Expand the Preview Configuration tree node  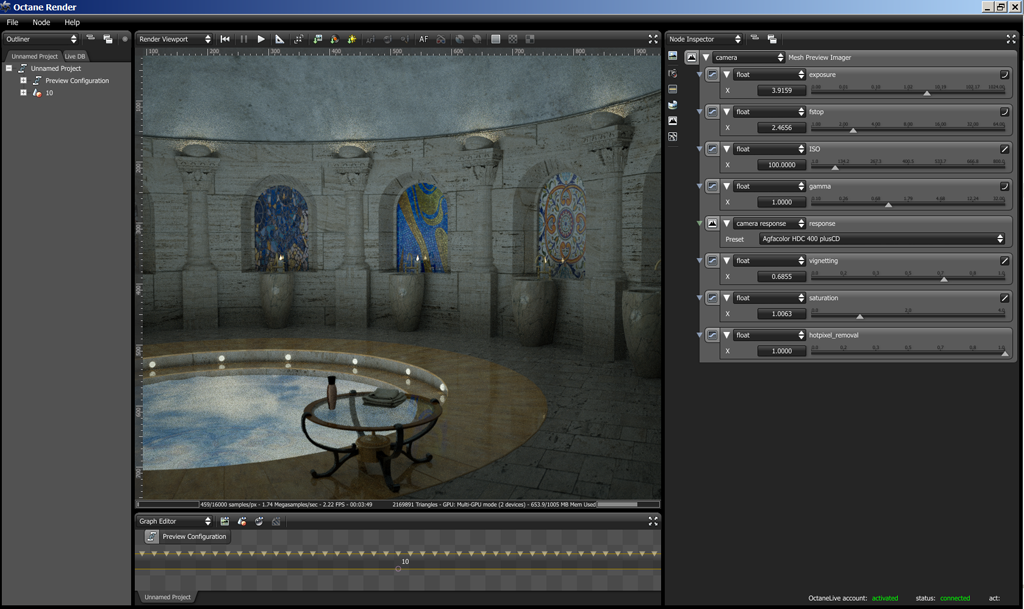(x=23, y=80)
